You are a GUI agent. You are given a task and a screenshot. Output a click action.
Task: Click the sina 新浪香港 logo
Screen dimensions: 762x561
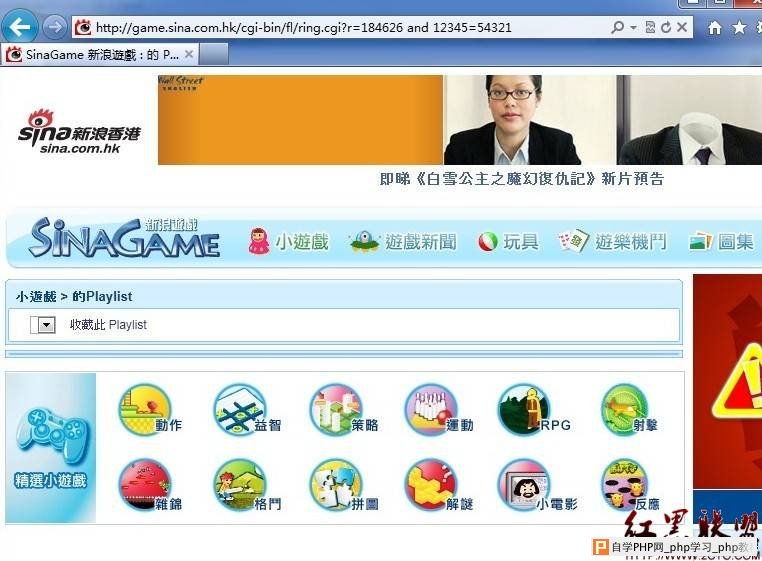point(79,131)
